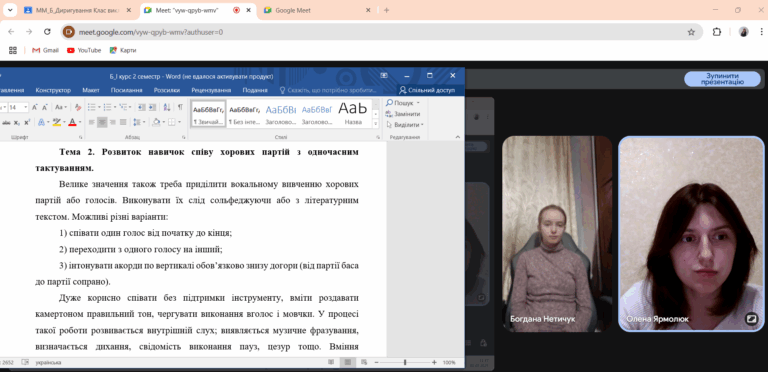Open the Виділити dropdown in editing group
The height and width of the screenshot is (372, 768).
(405, 125)
